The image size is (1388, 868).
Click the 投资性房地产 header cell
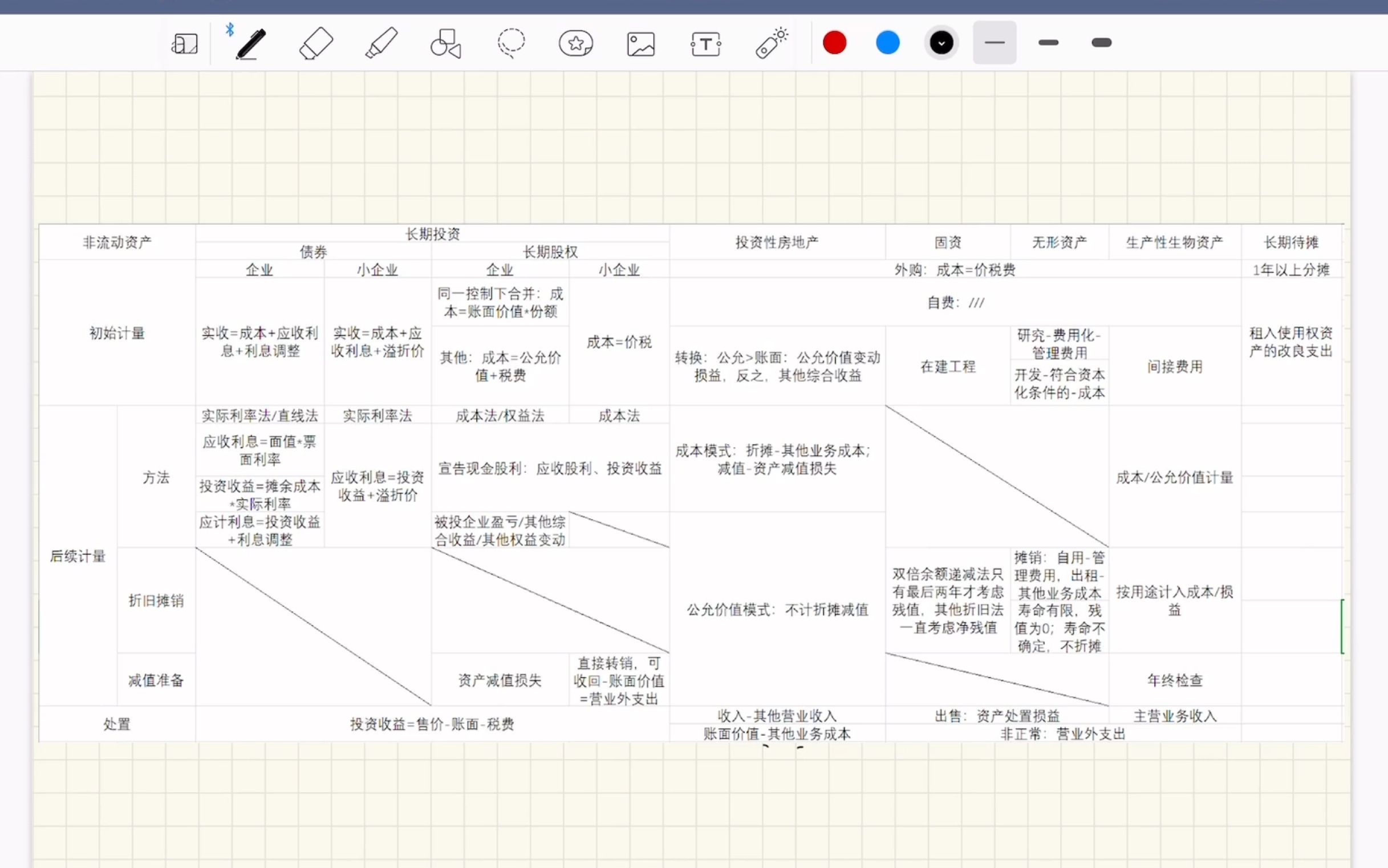point(777,242)
